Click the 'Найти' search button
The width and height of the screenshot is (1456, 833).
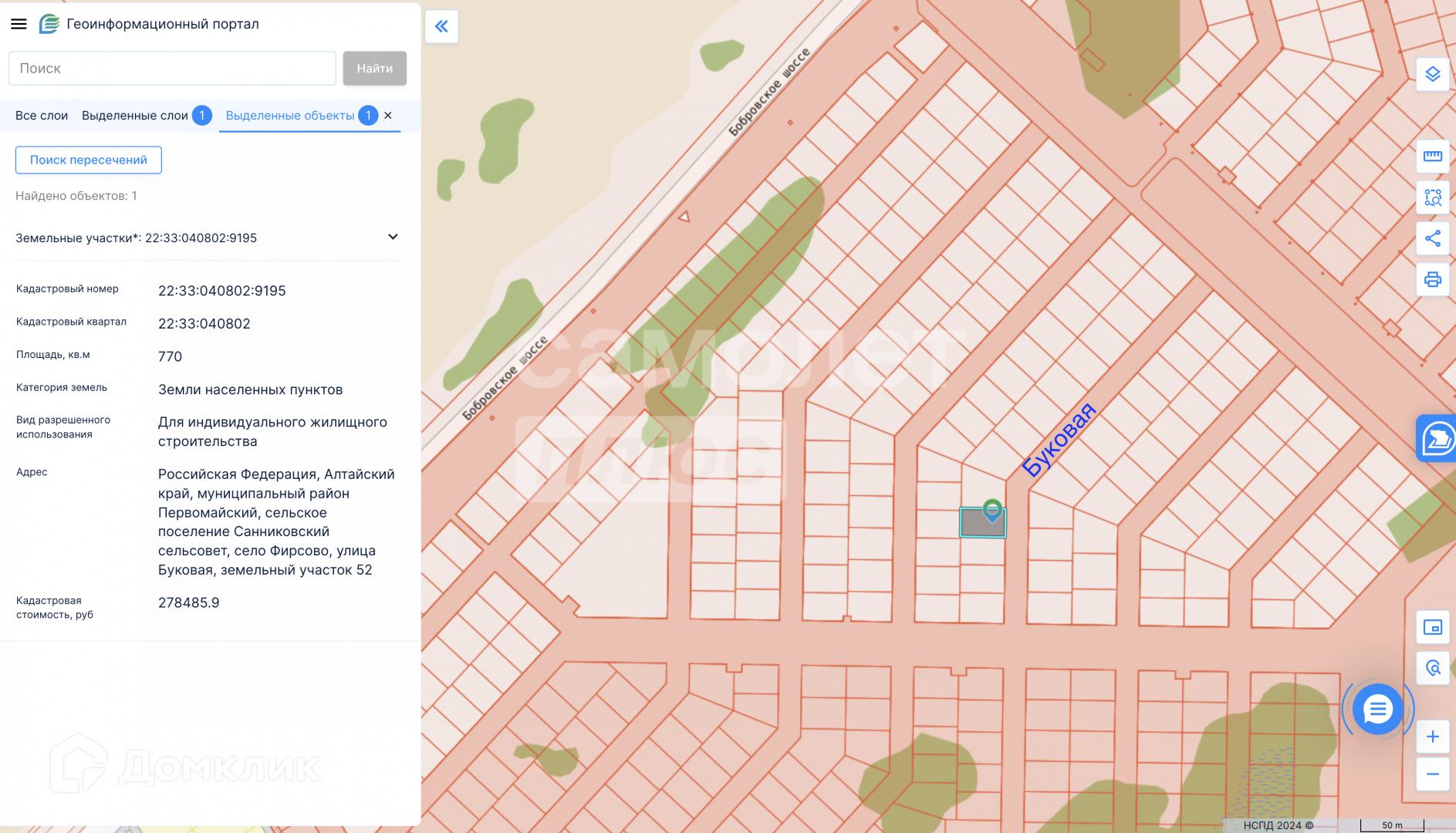tap(374, 69)
